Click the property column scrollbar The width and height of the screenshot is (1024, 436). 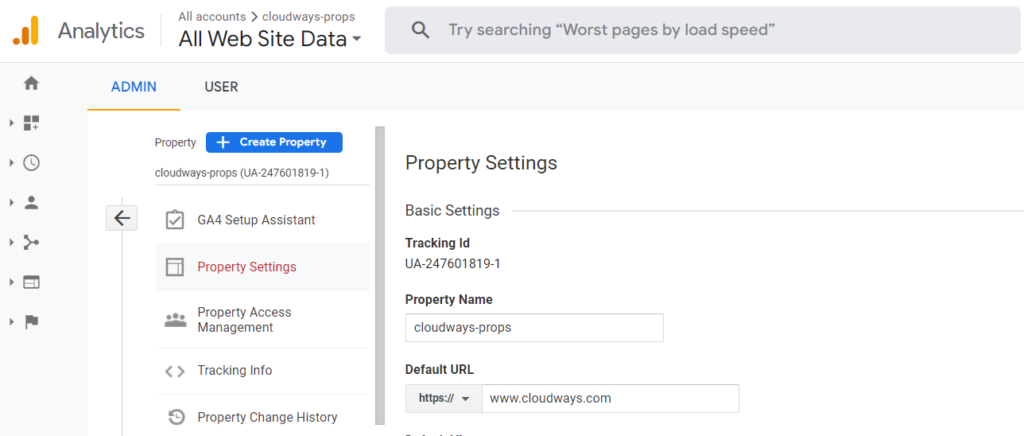(x=380, y=276)
